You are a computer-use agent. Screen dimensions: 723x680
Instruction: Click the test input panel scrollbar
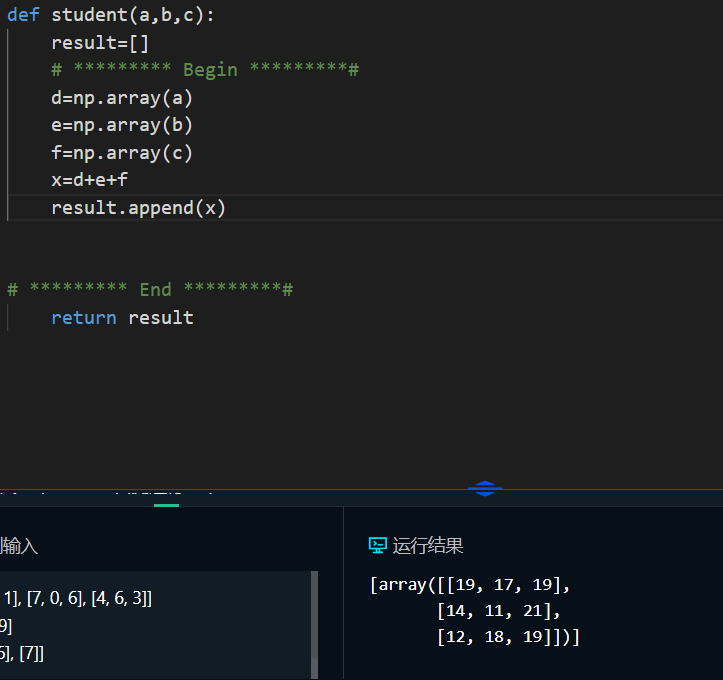(314, 625)
